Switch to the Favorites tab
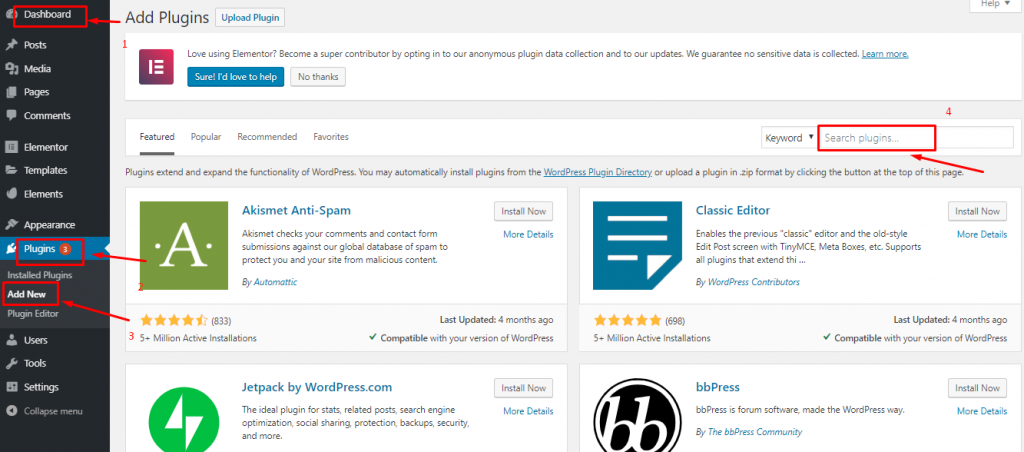Screen dimensions: 1024x452 pyautogui.click(x=331, y=137)
